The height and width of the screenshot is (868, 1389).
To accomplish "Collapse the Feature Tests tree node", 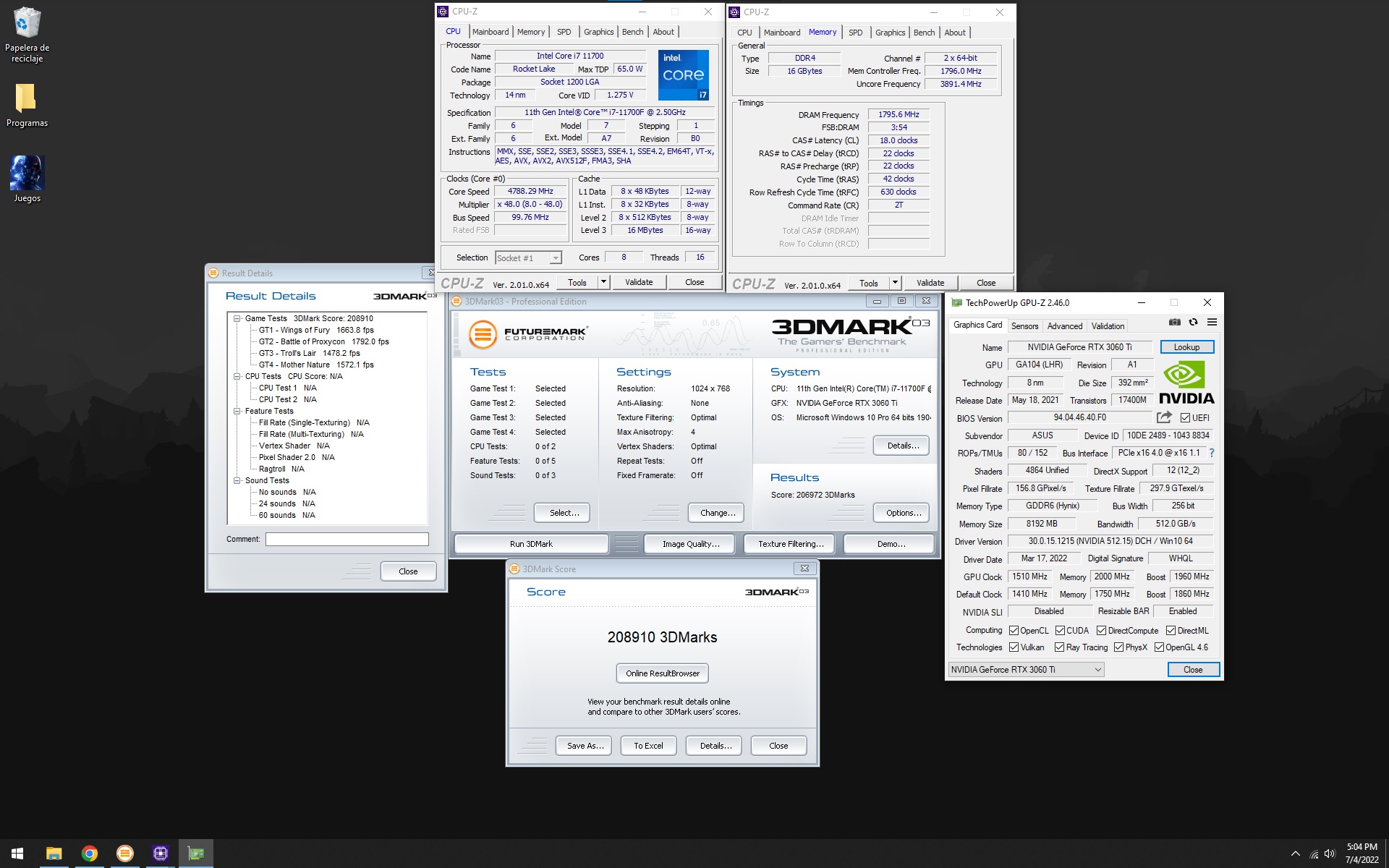I will coord(237,411).
